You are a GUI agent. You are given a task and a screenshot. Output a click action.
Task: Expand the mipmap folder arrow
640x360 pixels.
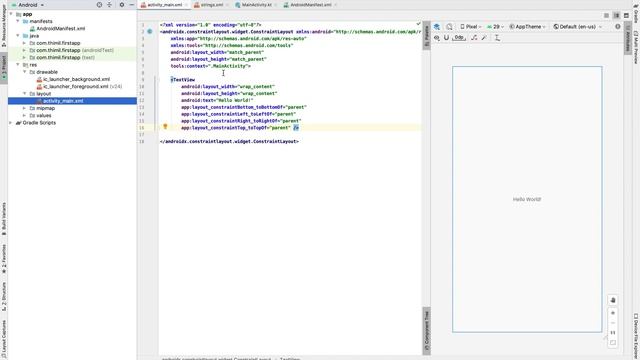tap(25, 108)
